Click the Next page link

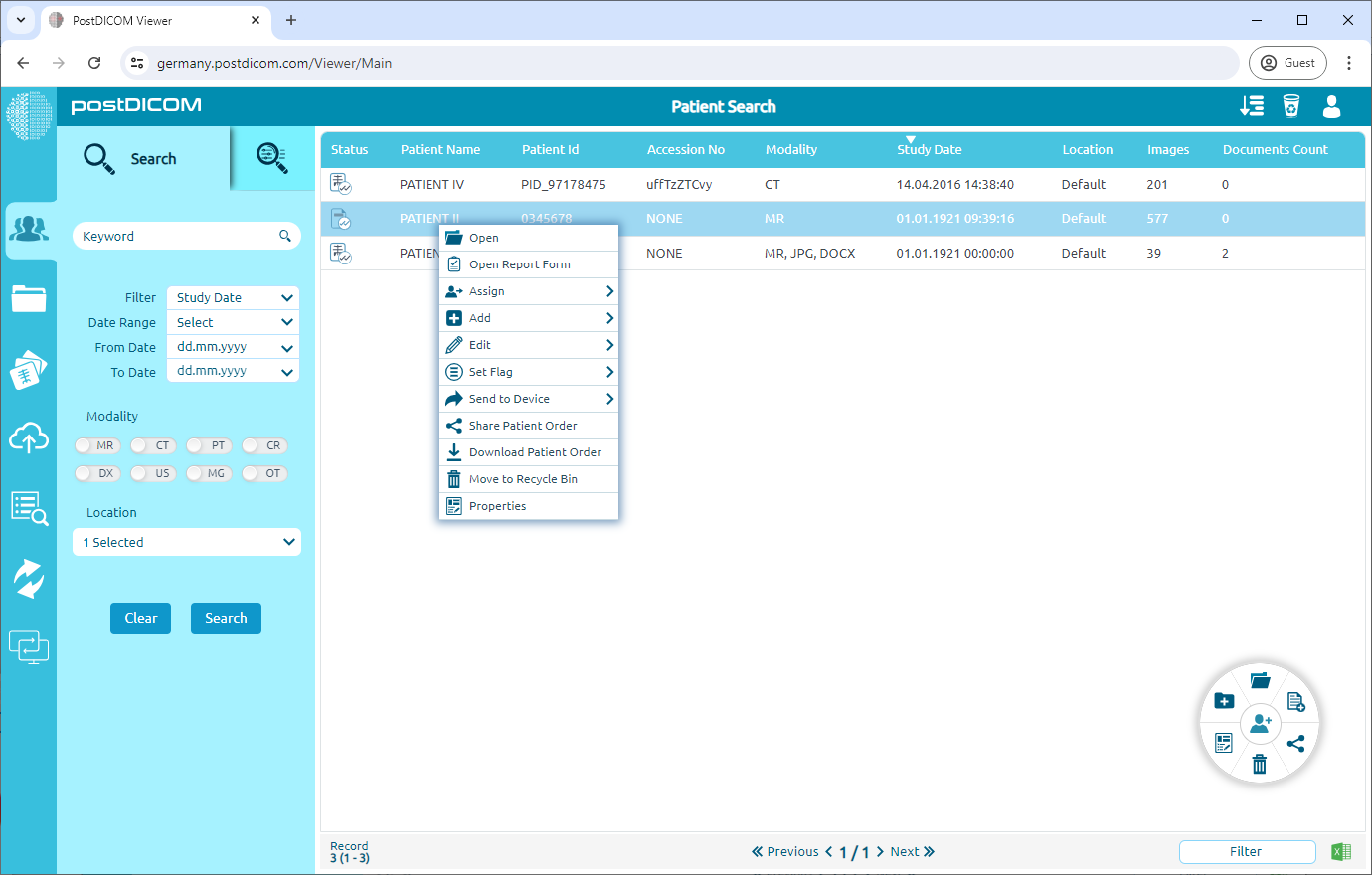[906, 851]
